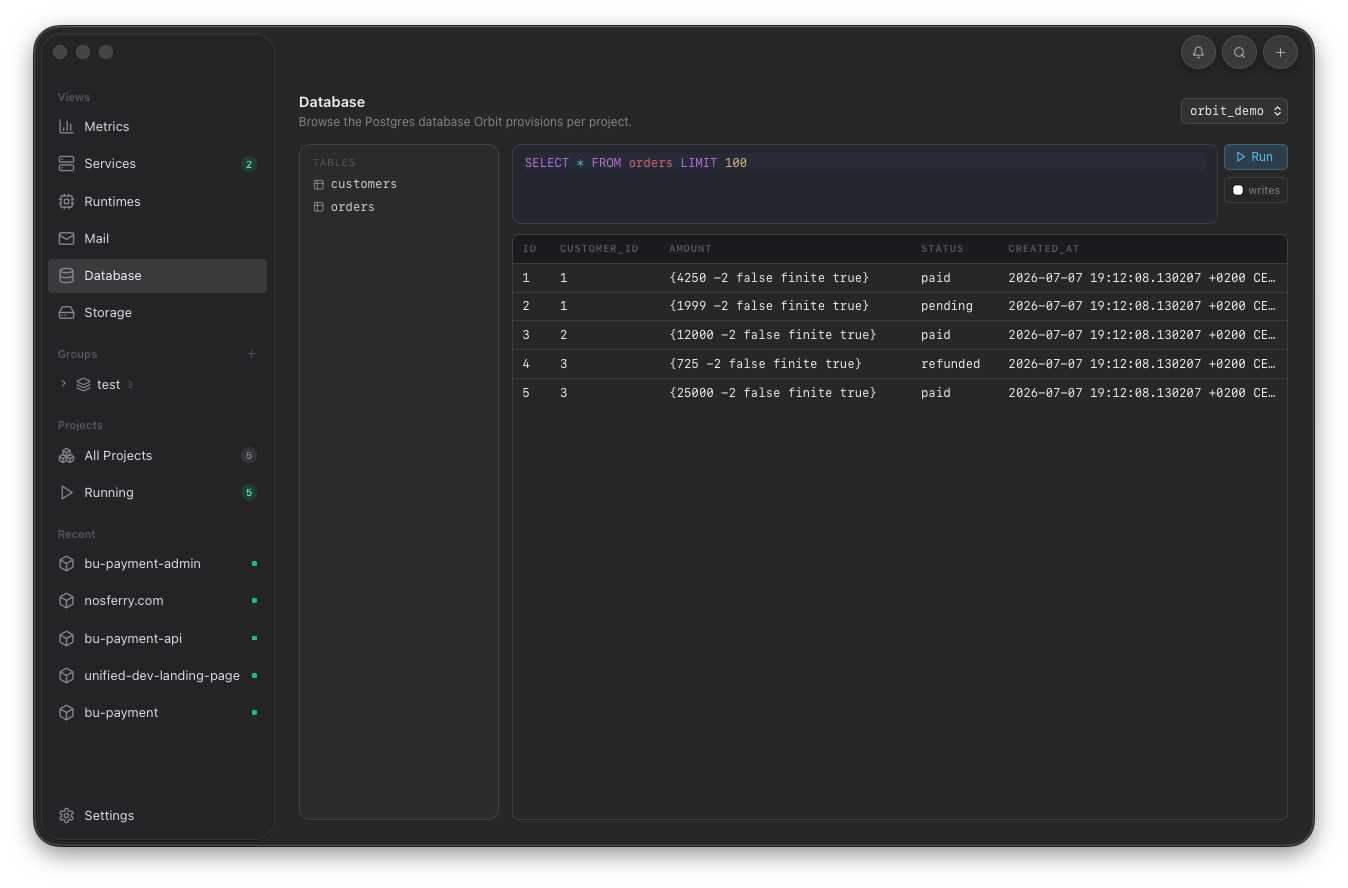Image resolution: width=1348 pixels, height=888 pixels.
Task: Click the All Projects cubes icon
Action: (66, 455)
